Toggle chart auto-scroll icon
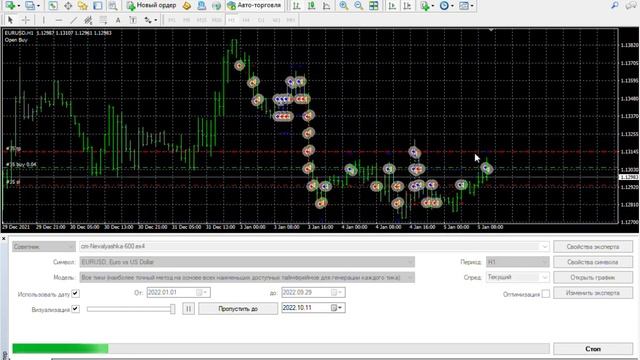Viewport: 640px width, 360px height. tap(392, 6)
